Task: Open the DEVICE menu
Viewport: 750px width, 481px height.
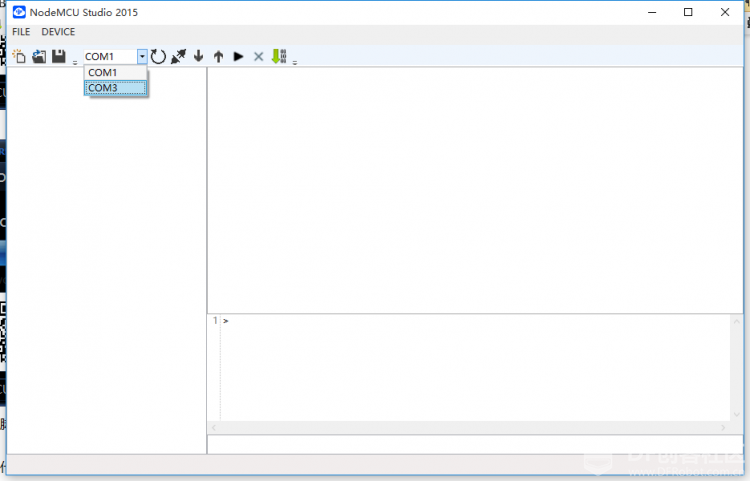Action: click(58, 32)
